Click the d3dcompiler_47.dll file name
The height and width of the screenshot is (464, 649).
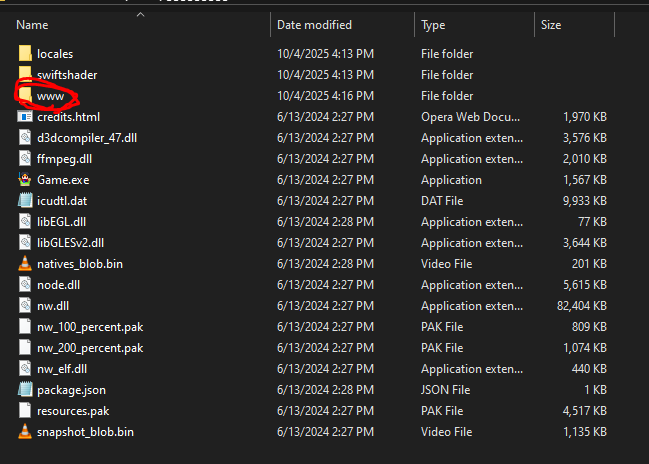(x=83, y=138)
